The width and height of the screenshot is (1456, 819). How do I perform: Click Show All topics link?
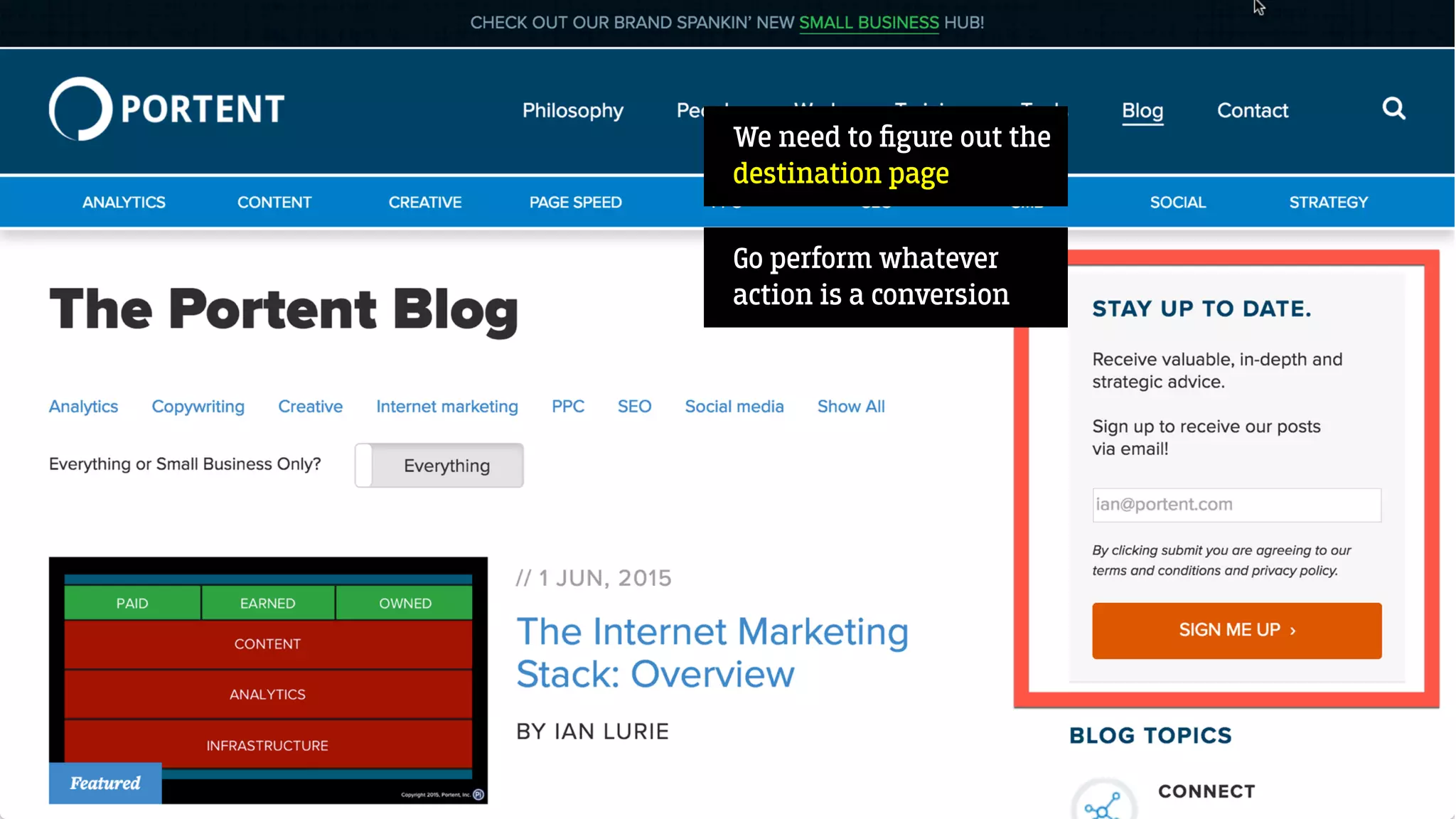coord(851,407)
